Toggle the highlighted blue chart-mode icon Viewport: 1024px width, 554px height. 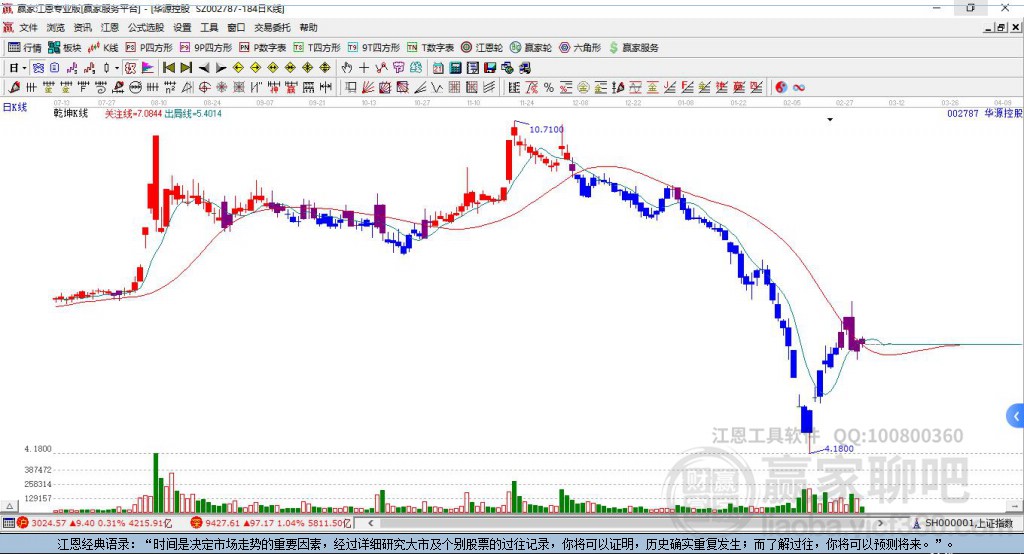pos(38,68)
